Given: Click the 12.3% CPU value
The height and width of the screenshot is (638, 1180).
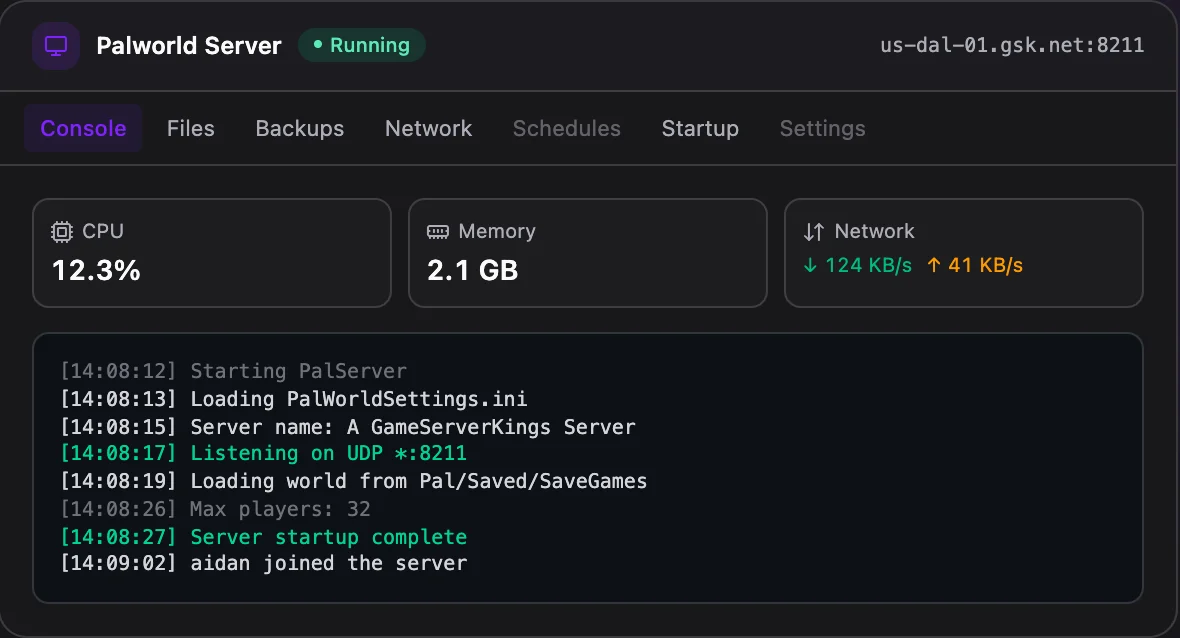Looking at the screenshot, I should [96, 270].
